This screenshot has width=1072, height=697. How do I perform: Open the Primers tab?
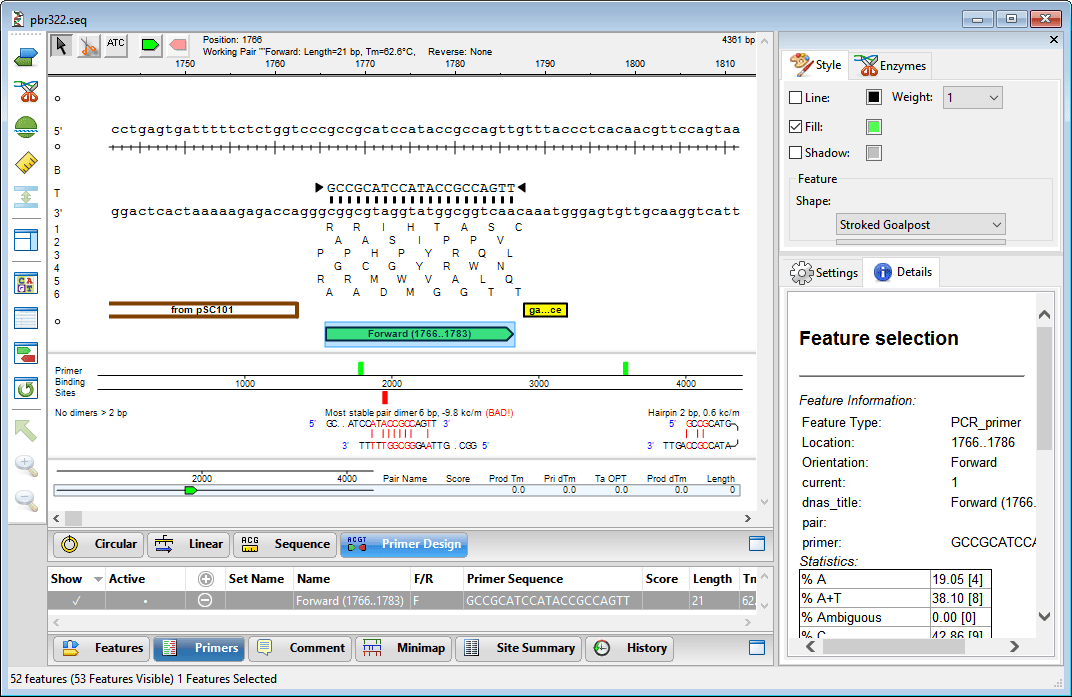coord(200,648)
